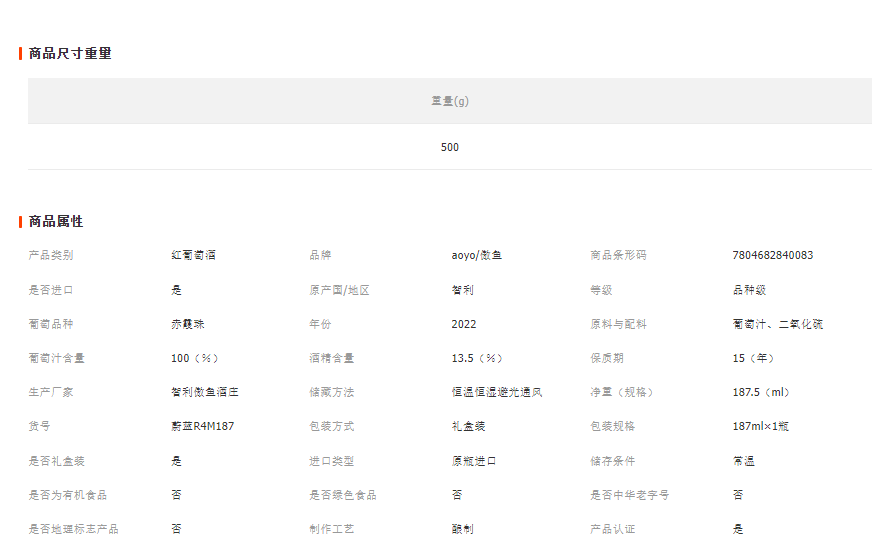Select the packaging method value 礼盒装

pos(468,426)
